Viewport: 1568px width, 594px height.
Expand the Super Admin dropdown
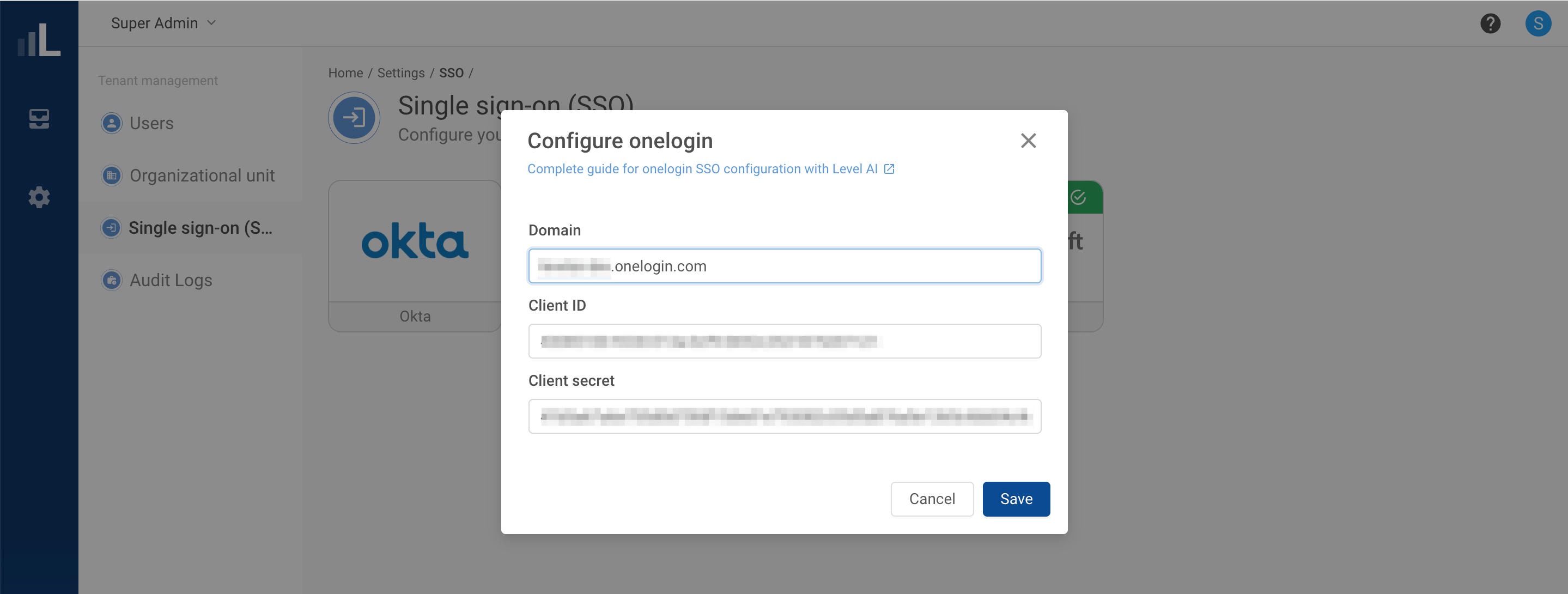click(x=163, y=23)
